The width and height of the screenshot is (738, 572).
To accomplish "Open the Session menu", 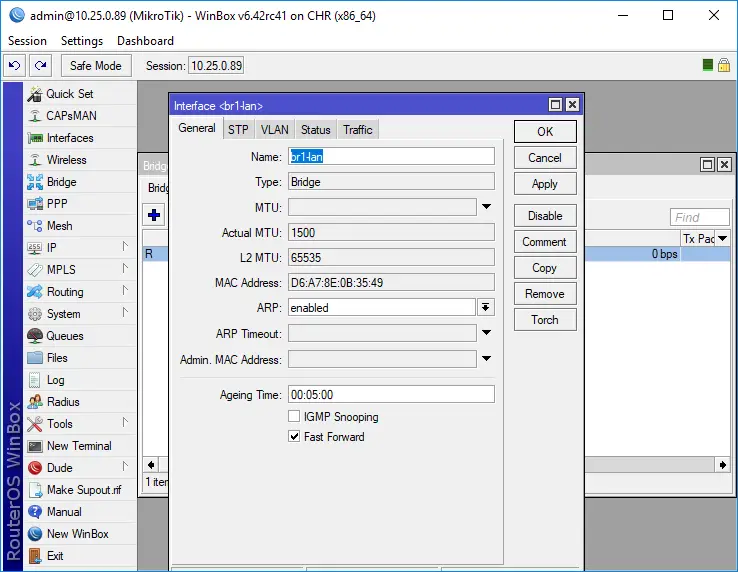I will click(x=27, y=41).
